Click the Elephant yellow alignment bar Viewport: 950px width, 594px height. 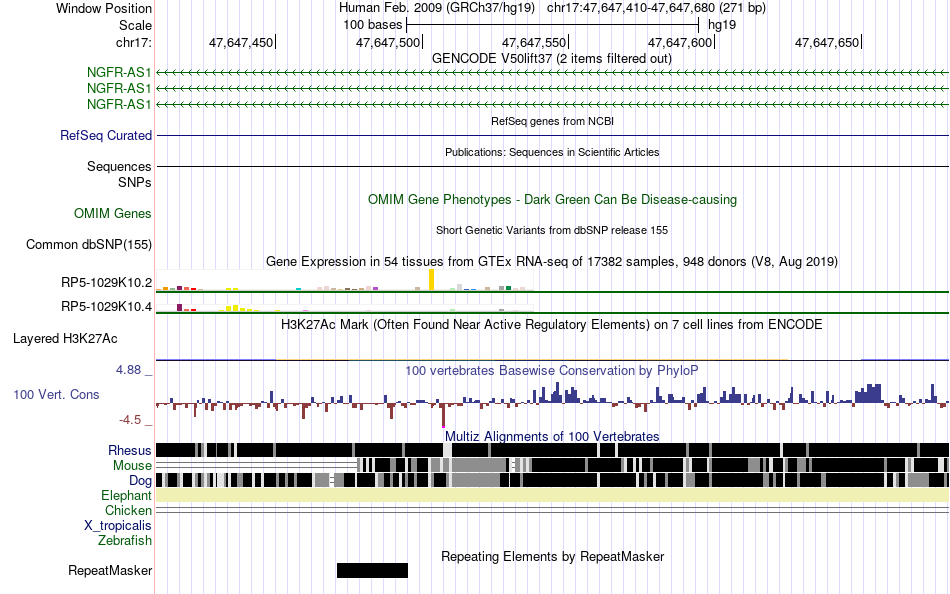tap(553, 496)
